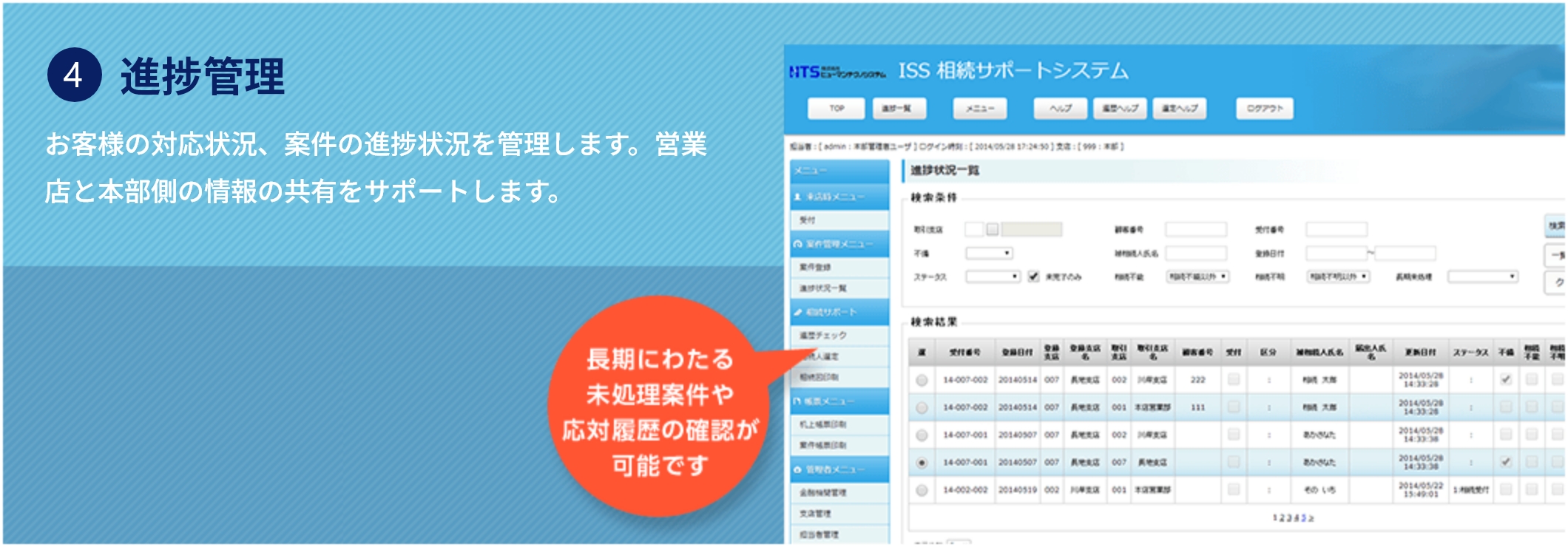Image resolution: width=1568 pixels, height=547 pixels.
Task: Open 相続図印刷 in the sidebar
Action: (839, 377)
